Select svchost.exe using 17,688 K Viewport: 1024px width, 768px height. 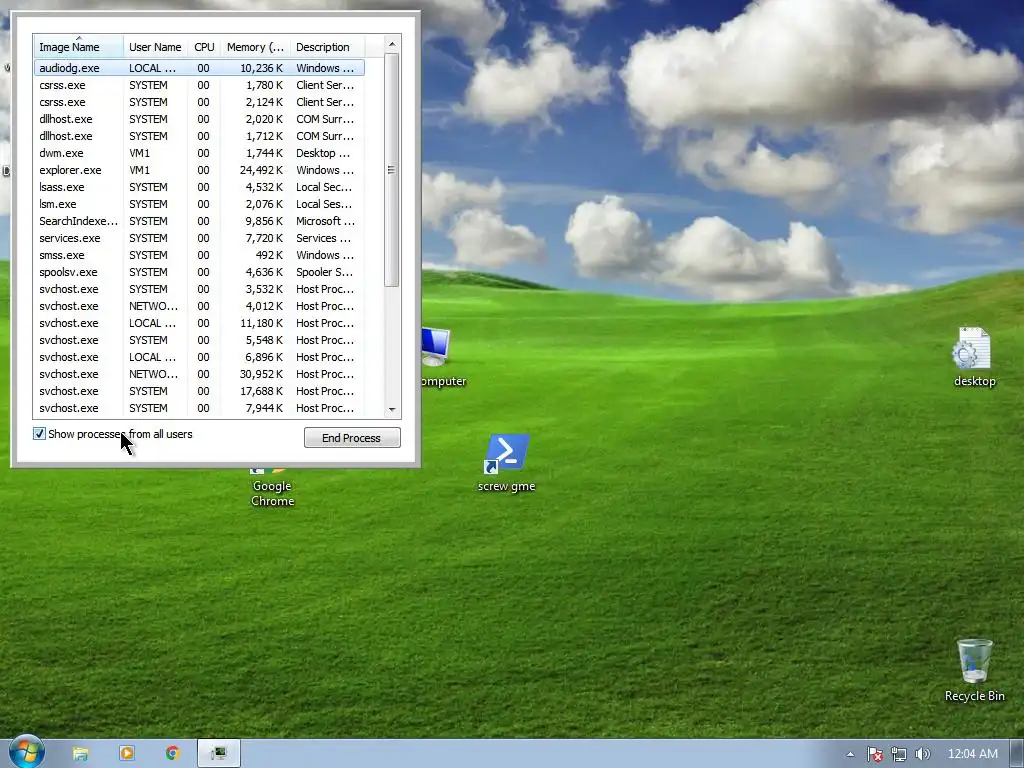[x=199, y=391]
